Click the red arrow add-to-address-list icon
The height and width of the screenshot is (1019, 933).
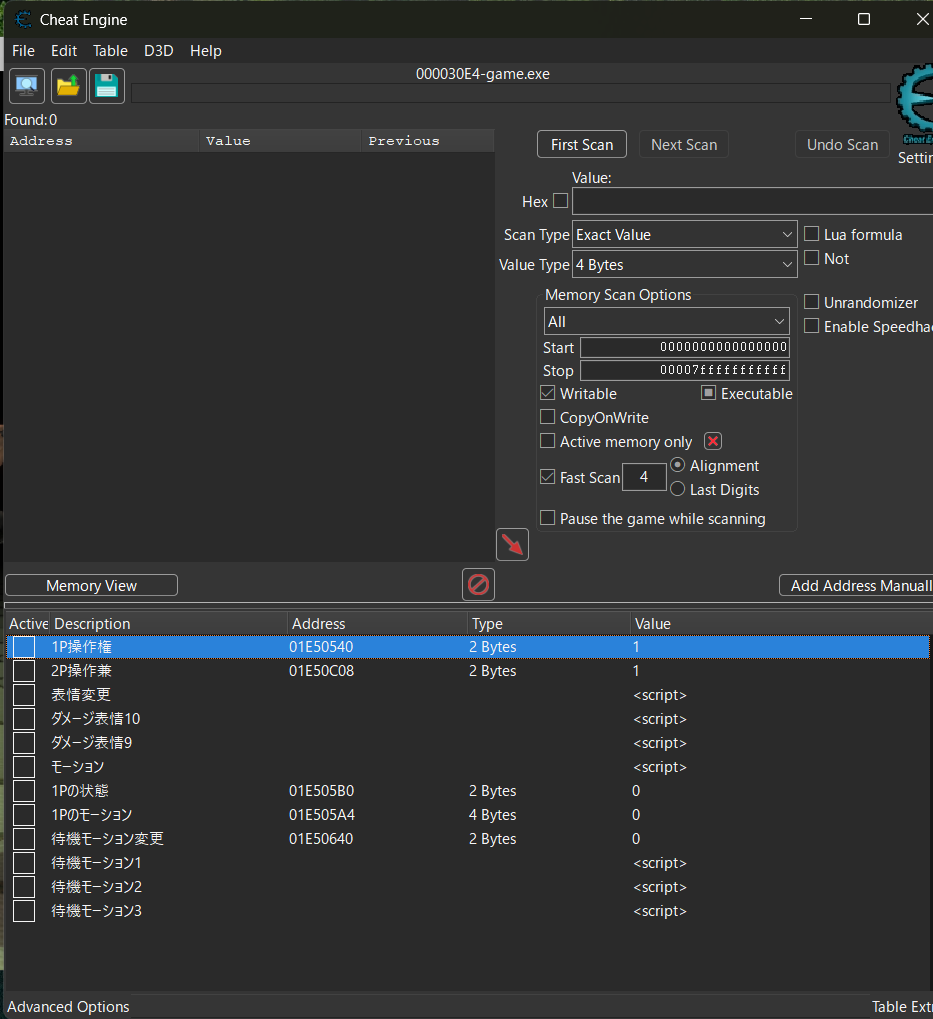512,545
